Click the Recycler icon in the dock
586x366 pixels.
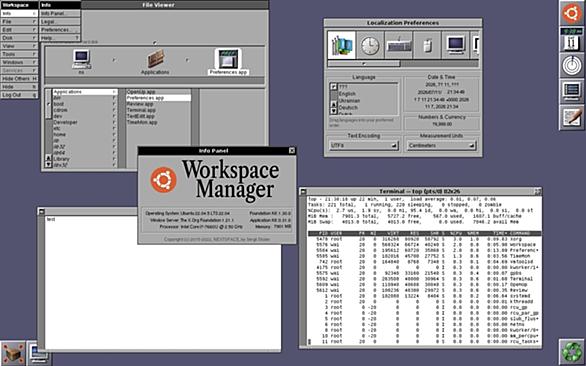572,351
